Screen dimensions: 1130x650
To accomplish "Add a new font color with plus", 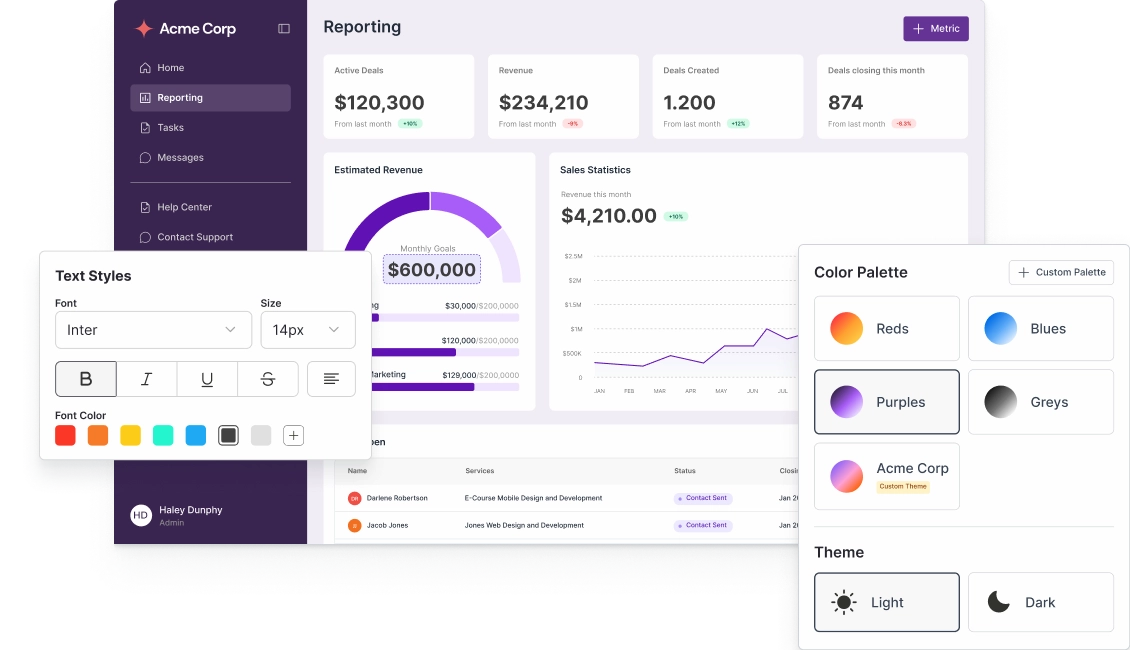I will point(293,435).
